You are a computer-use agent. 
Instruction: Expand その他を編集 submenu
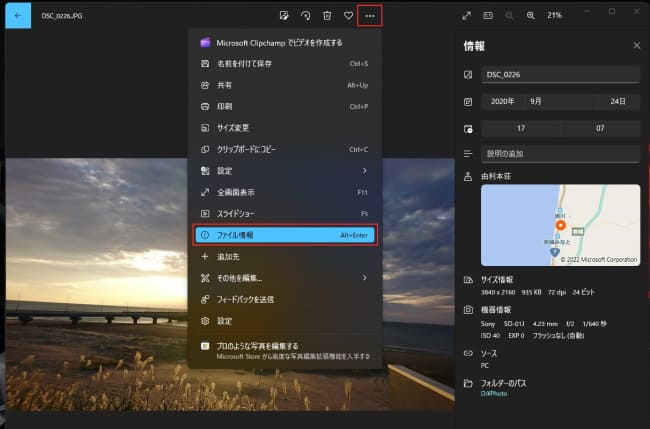(285, 278)
